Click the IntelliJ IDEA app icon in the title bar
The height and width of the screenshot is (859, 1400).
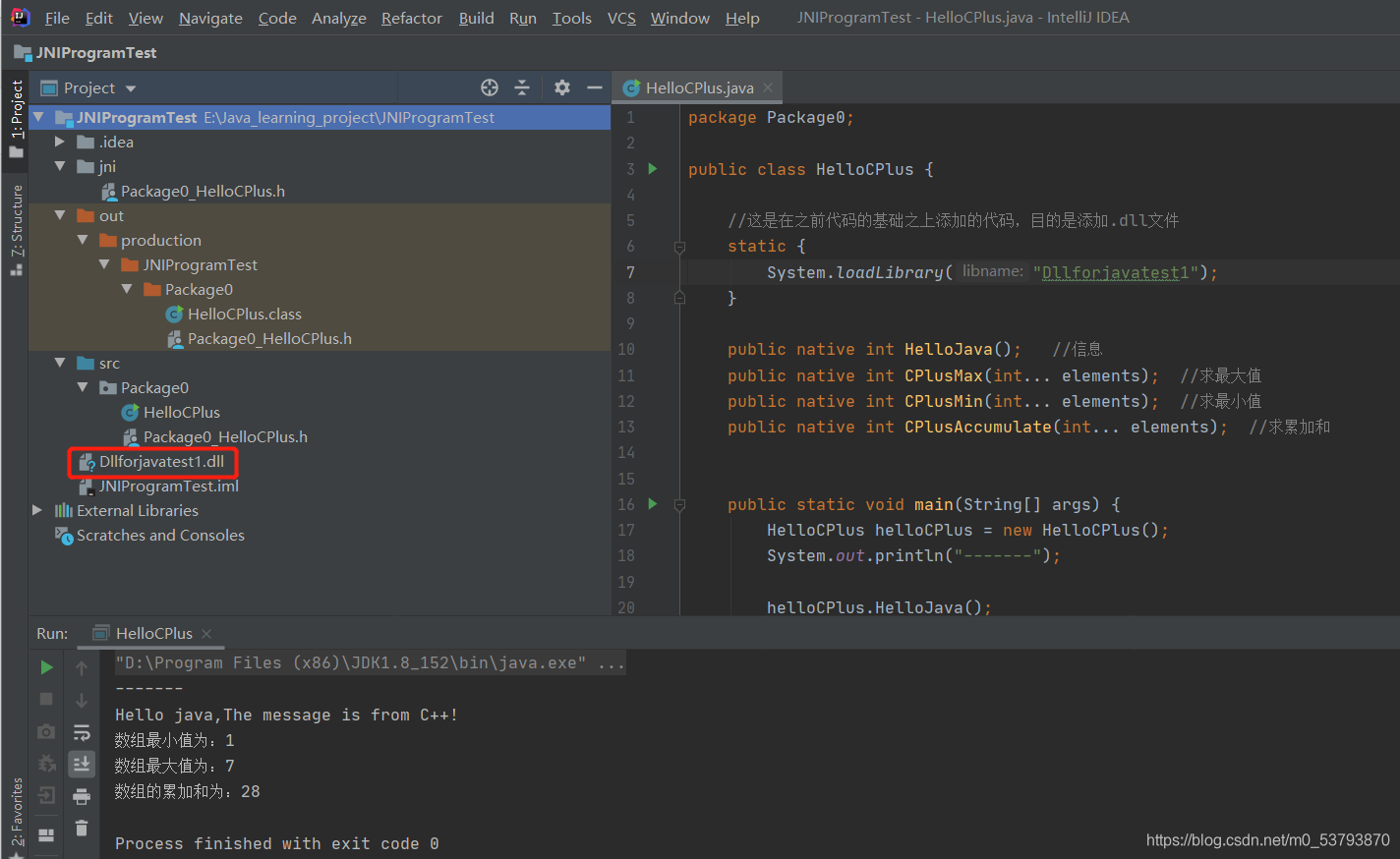click(20, 18)
